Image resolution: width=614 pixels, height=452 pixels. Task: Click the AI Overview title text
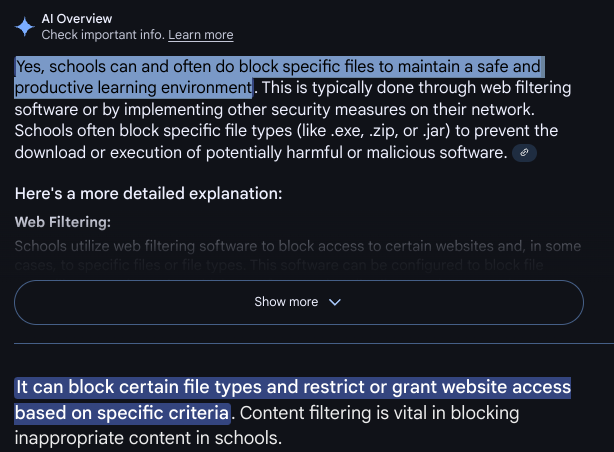point(77,18)
